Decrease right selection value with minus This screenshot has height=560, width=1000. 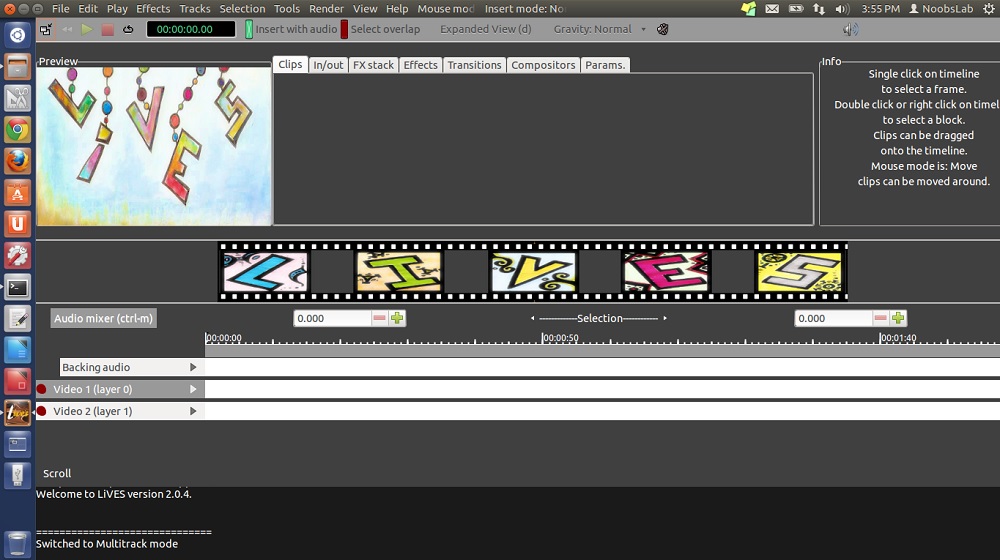[x=881, y=318]
